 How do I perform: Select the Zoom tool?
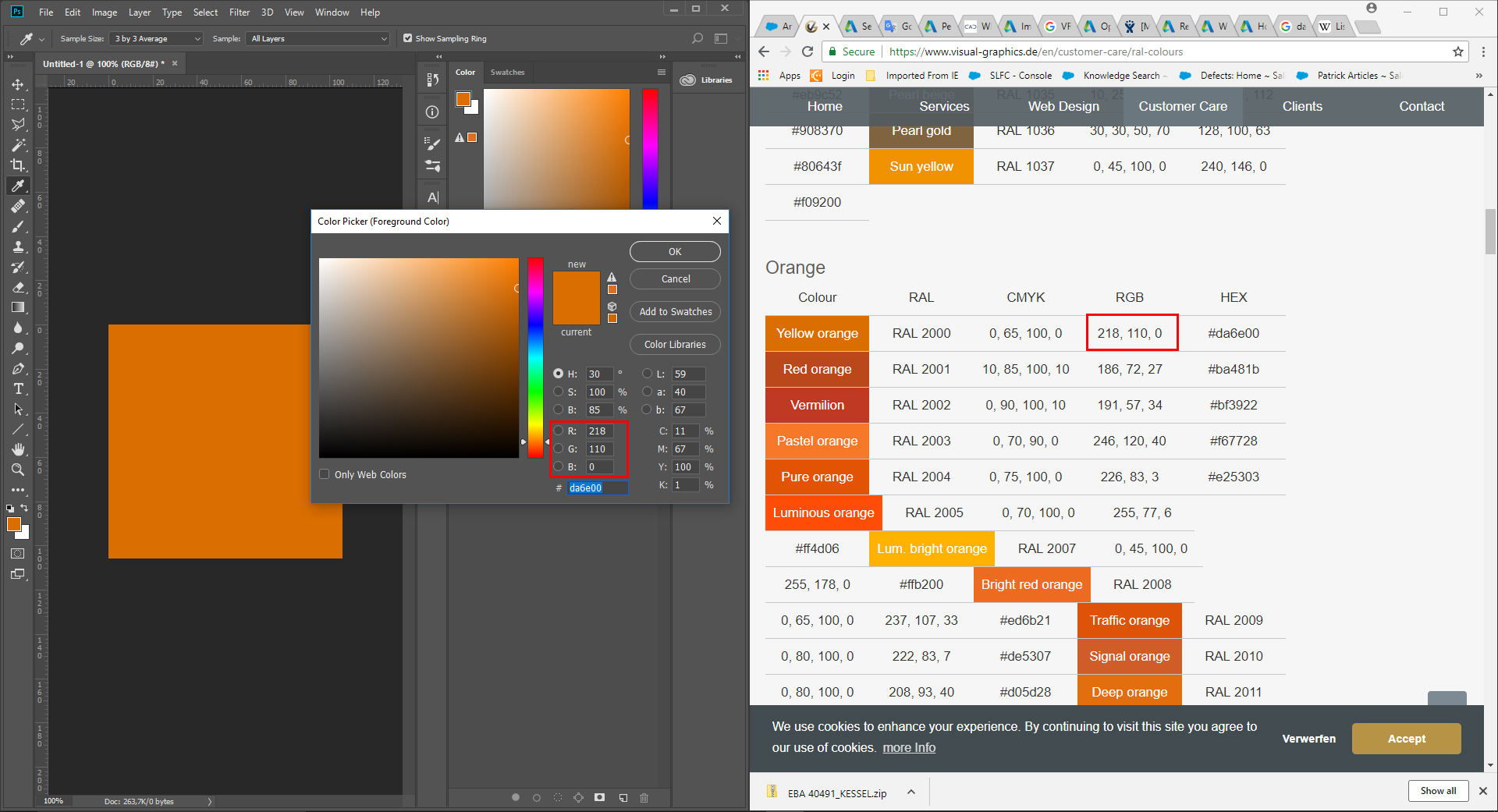point(18,470)
